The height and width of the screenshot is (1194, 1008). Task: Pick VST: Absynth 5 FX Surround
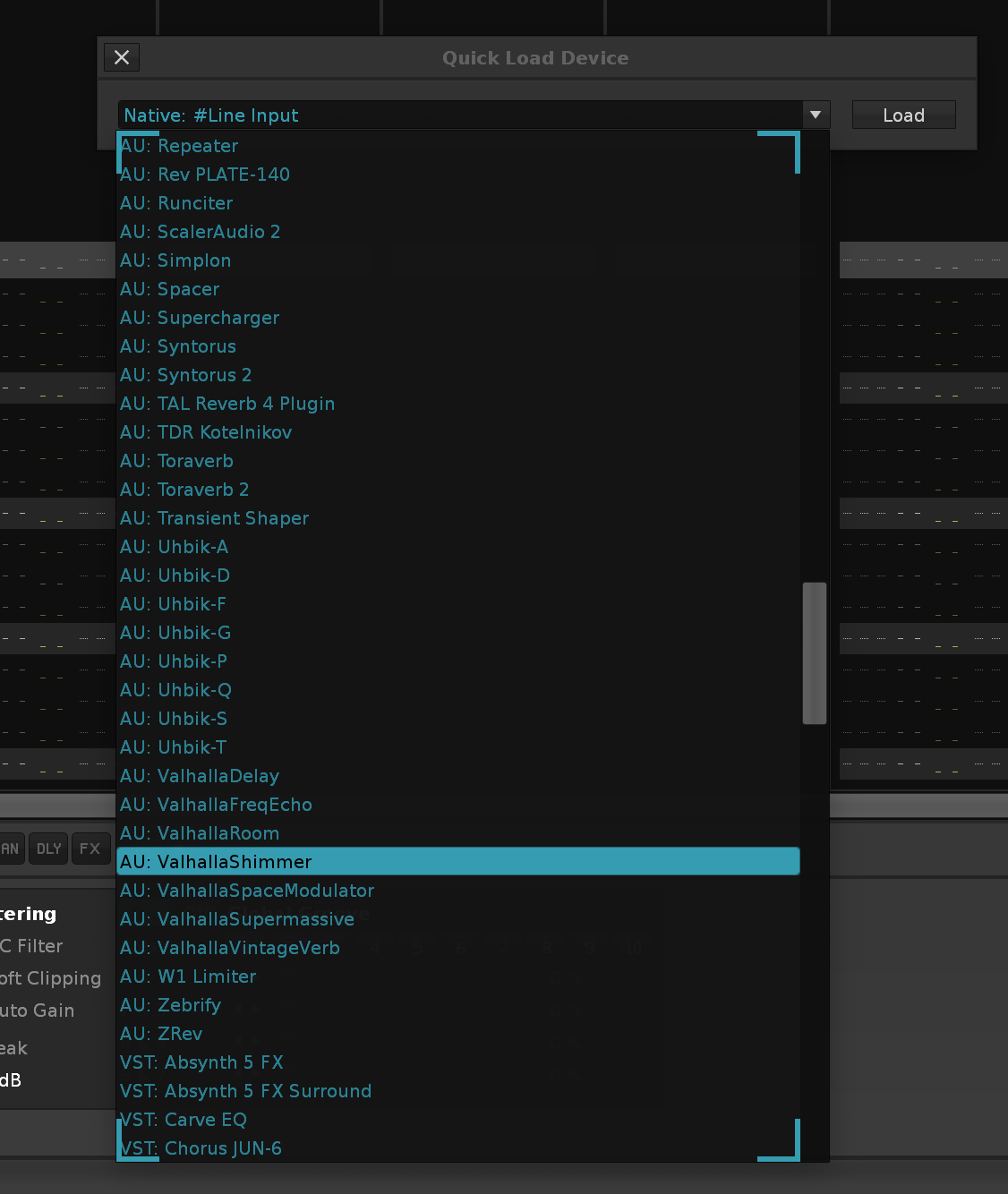246,1091
